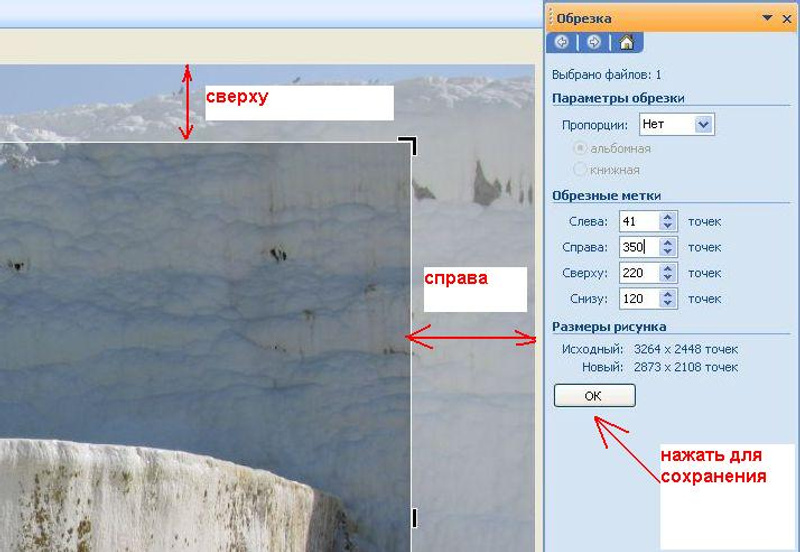Close the Обрезка task pane
The image size is (800, 552).
tap(787, 19)
